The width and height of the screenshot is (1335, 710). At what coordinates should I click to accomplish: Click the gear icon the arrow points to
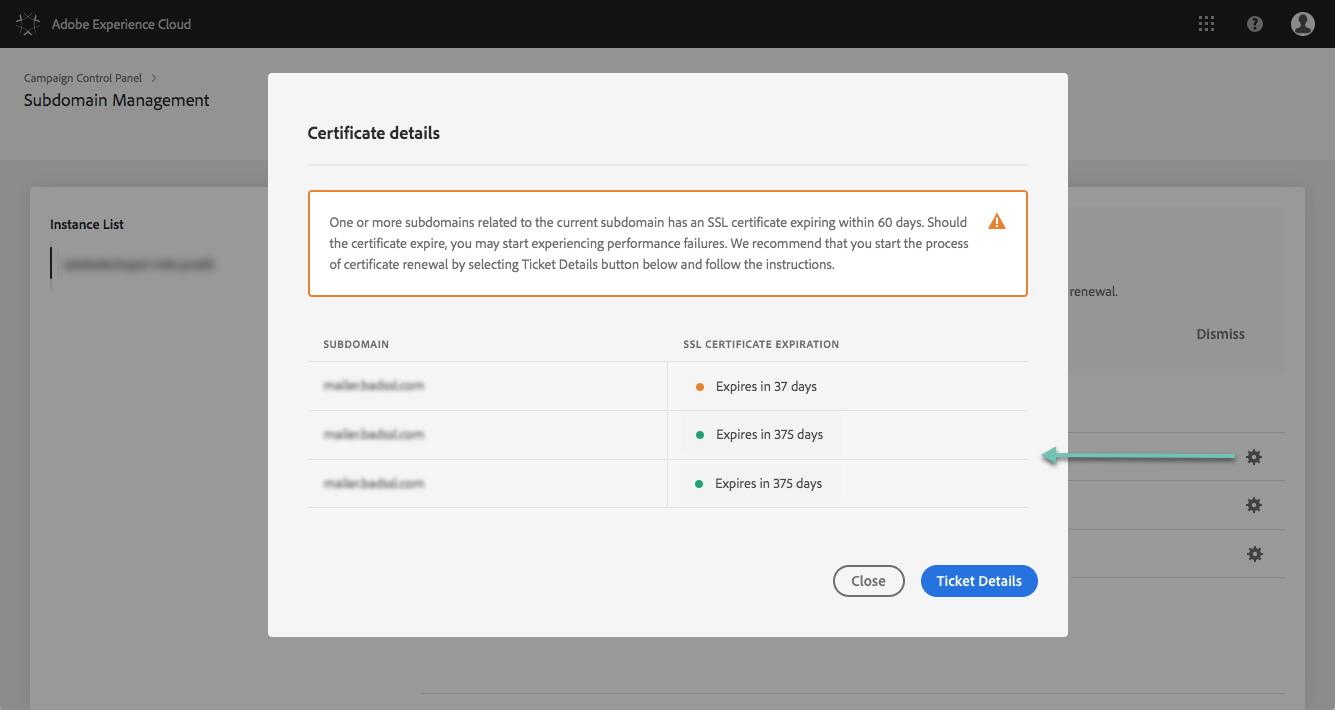[1254, 457]
